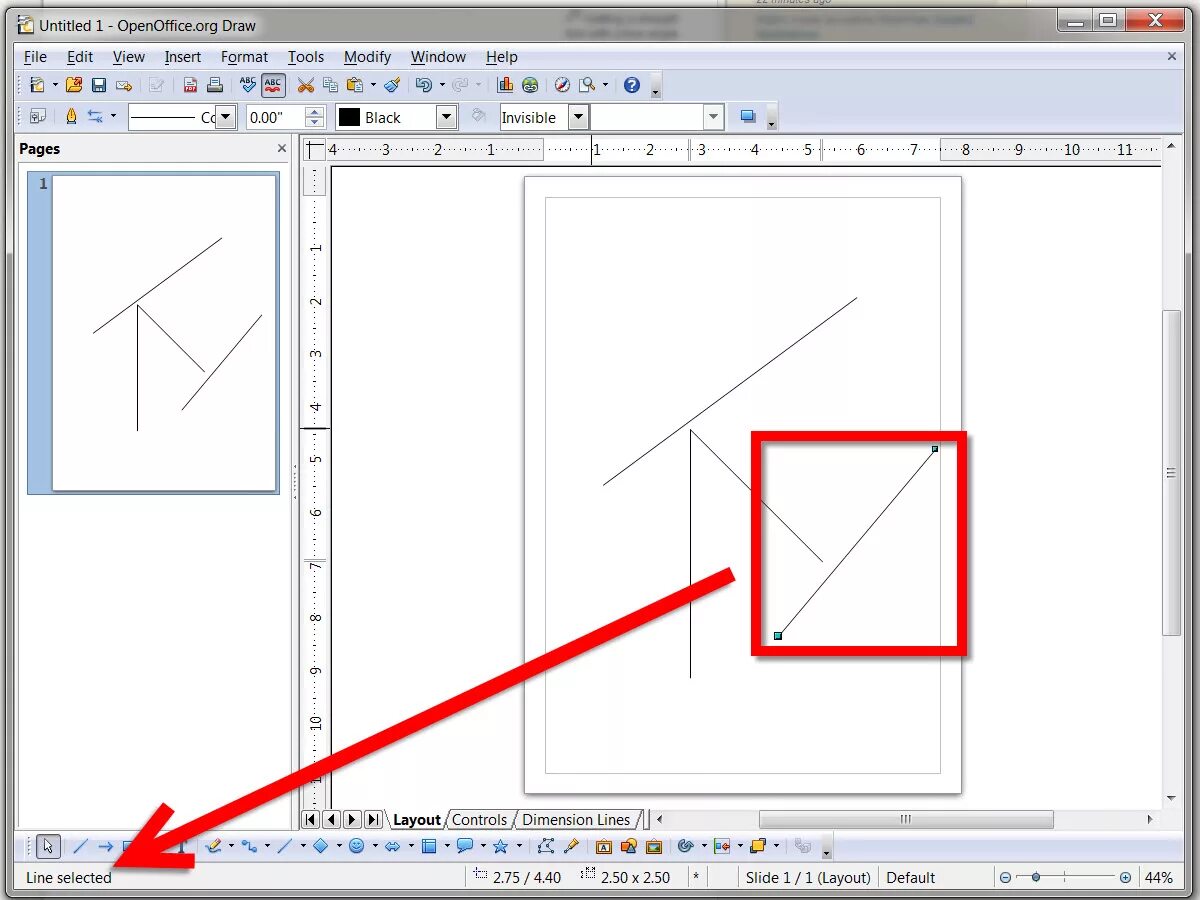The image size is (1200, 900).
Task: Open the Tools menu
Action: [306, 57]
